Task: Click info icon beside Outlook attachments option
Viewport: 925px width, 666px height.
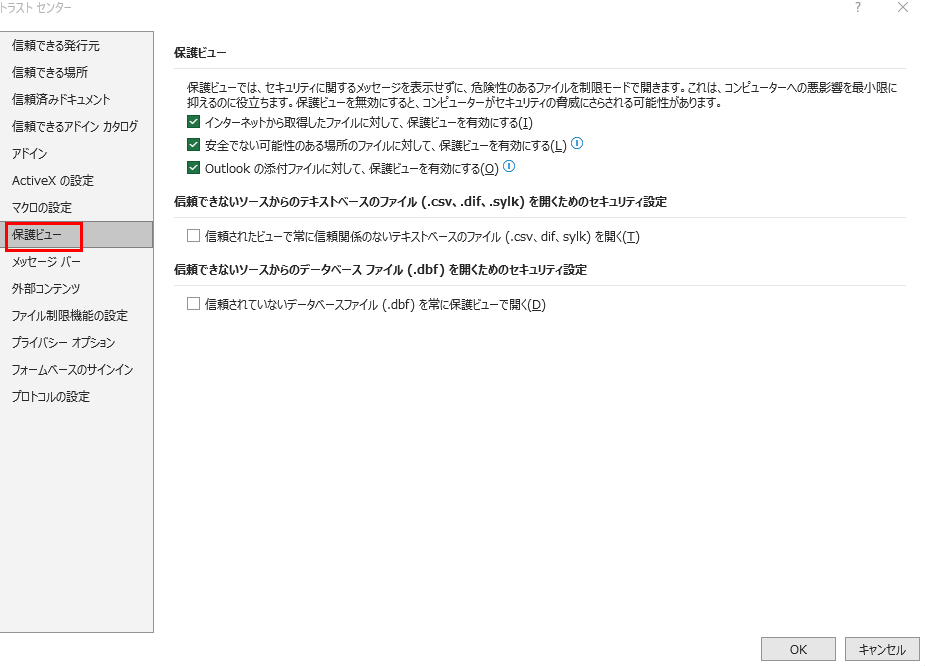Action: pyautogui.click(x=509, y=167)
